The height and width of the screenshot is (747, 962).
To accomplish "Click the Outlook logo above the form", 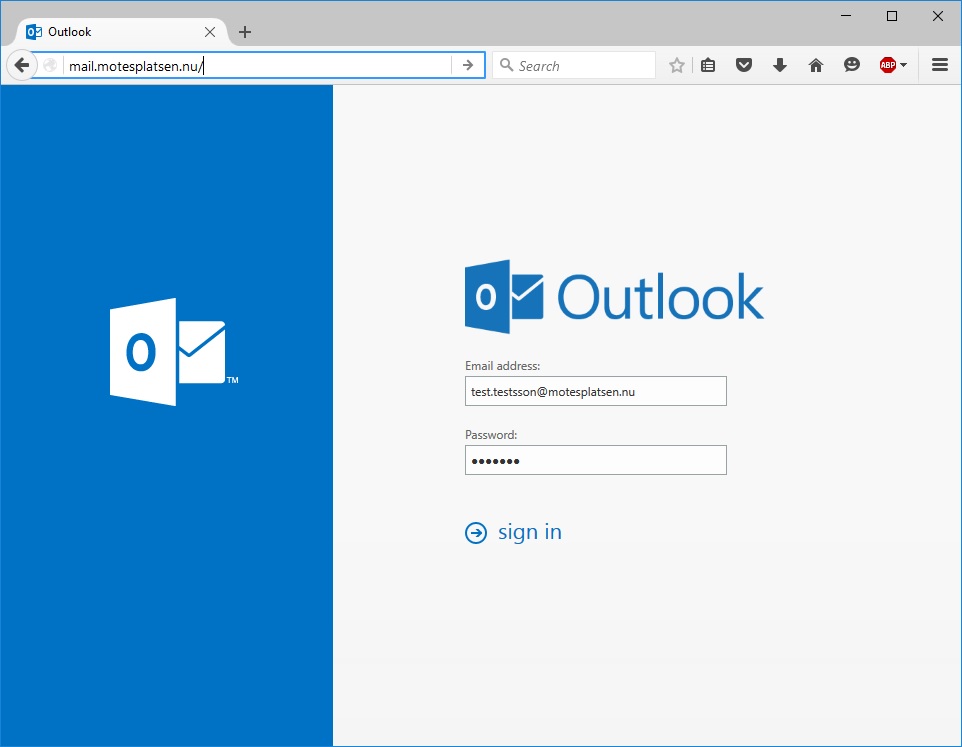I will click(614, 297).
